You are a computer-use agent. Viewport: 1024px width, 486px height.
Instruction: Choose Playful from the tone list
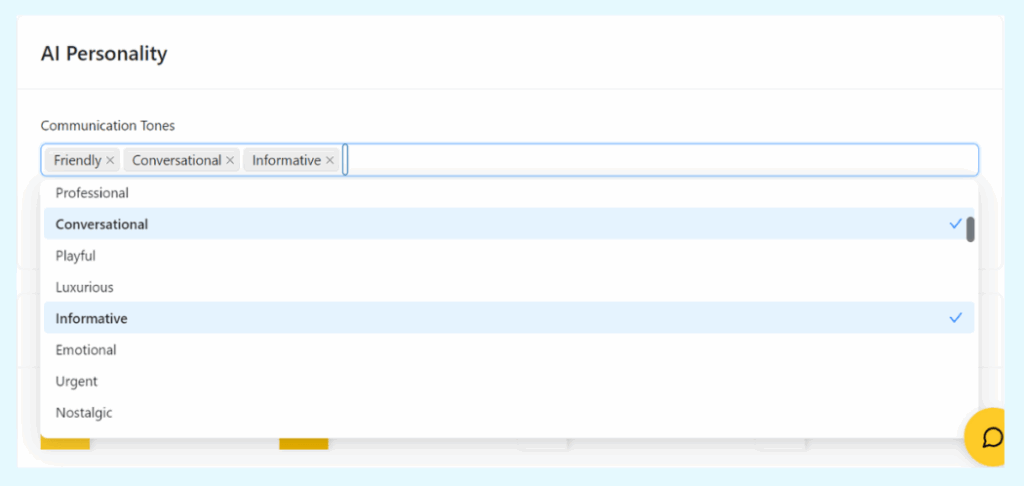pyautogui.click(x=76, y=256)
